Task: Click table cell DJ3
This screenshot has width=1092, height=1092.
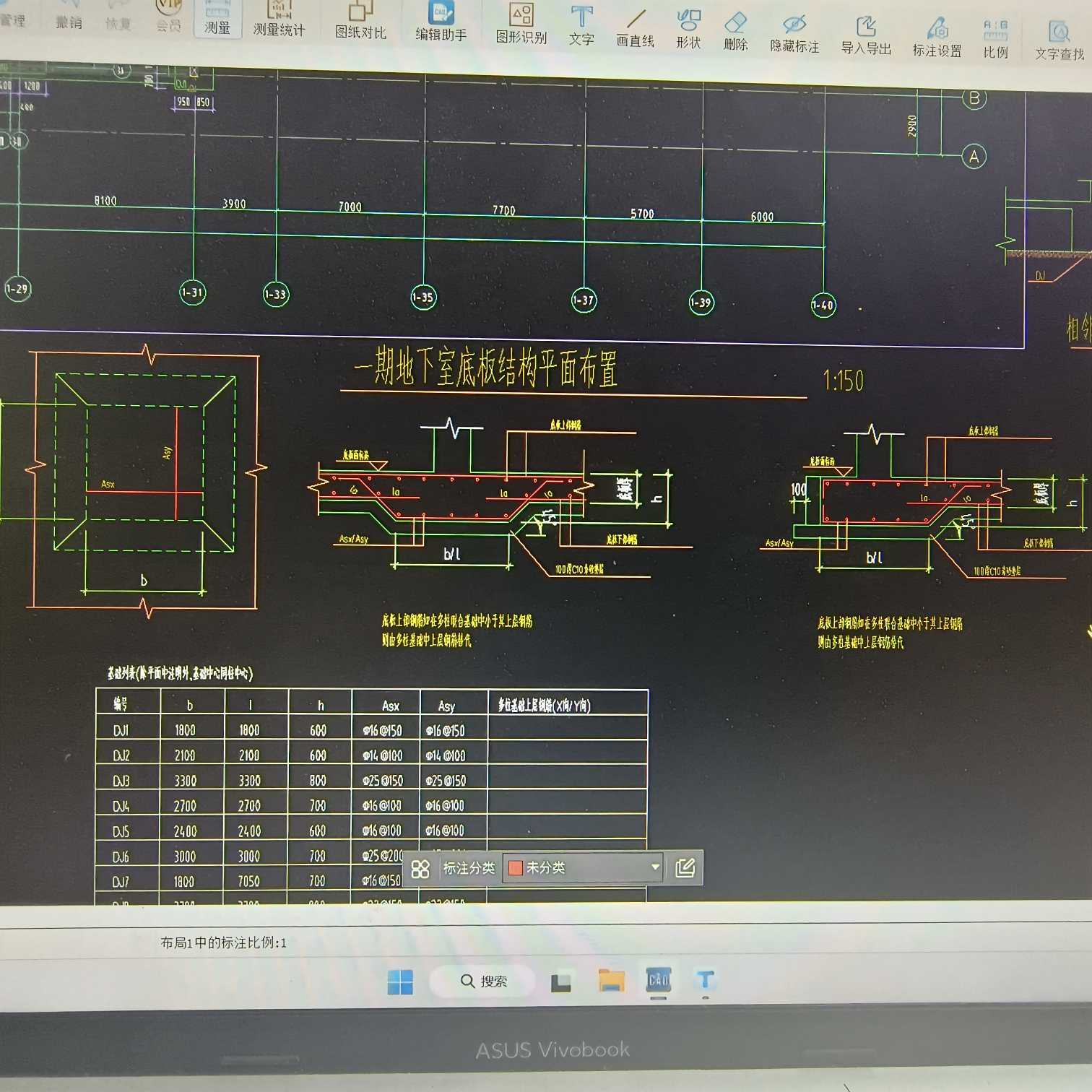Action: pos(121,781)
